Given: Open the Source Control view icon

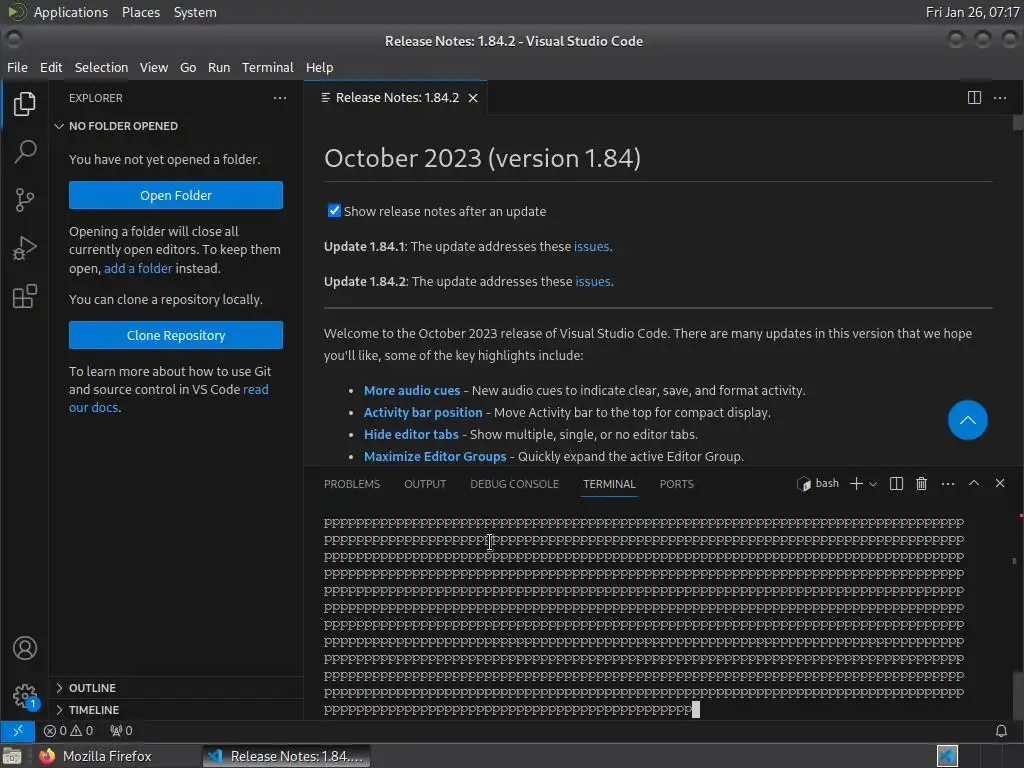Looking at the screenshot, I should point(24,200).
